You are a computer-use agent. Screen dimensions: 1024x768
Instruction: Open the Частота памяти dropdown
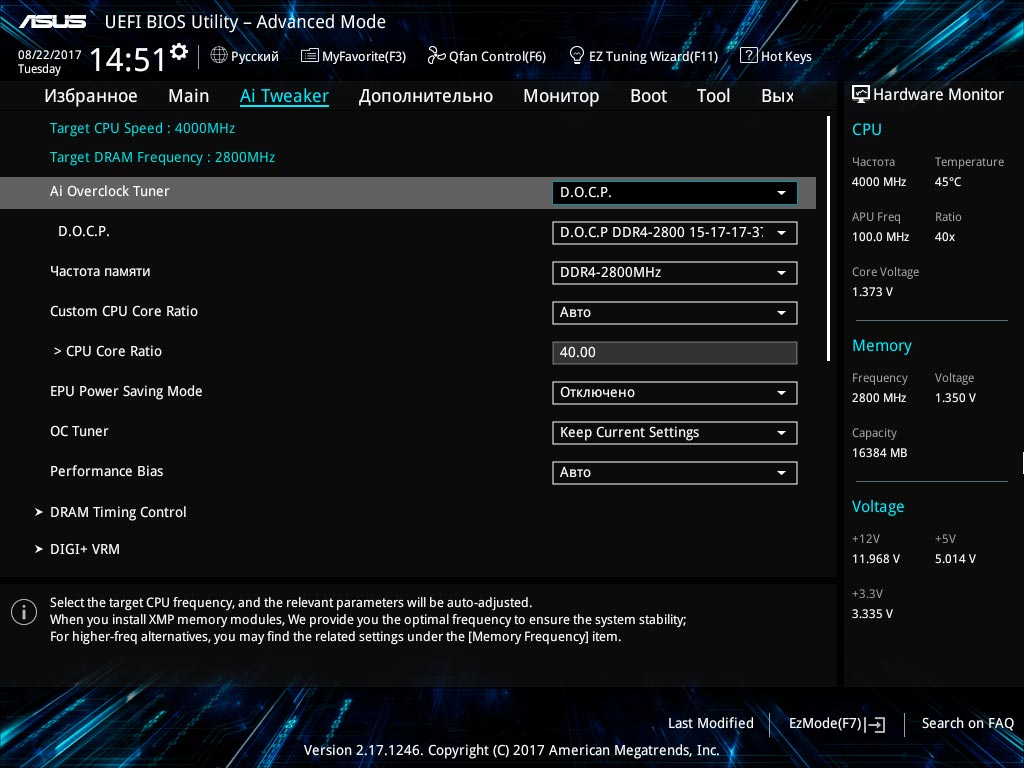click(x=675, y=273)
